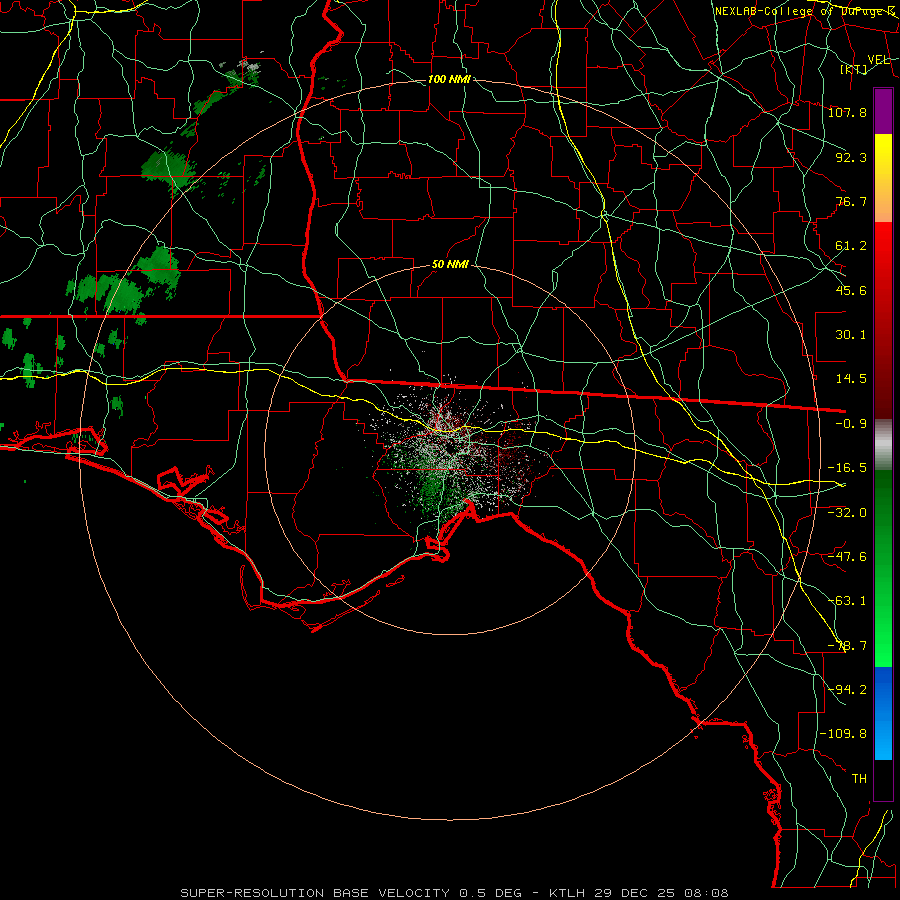This screenshot has width=900, height=900.
Task: Click the NEXLAB-College of DuPage credit text
Action: (805, 11)
